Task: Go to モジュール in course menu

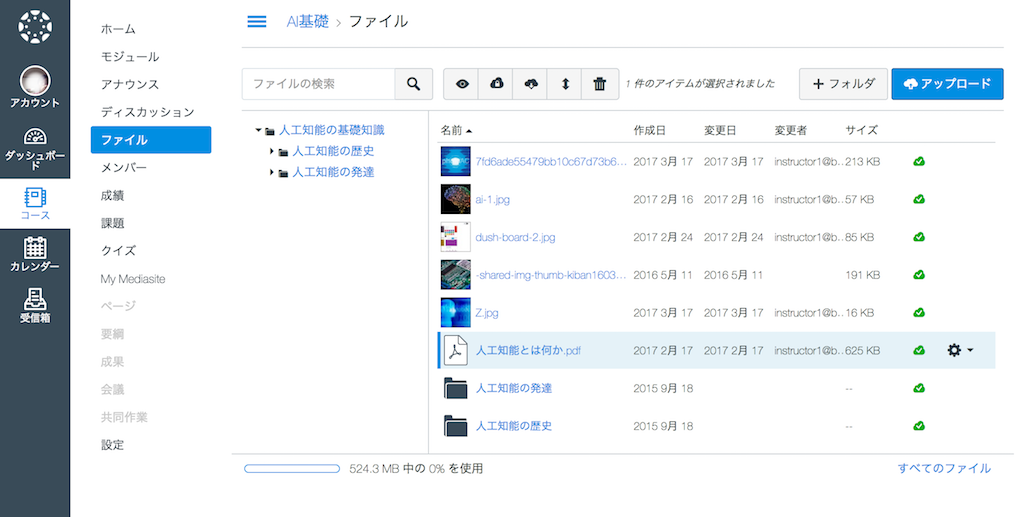Action: [130, 57]
